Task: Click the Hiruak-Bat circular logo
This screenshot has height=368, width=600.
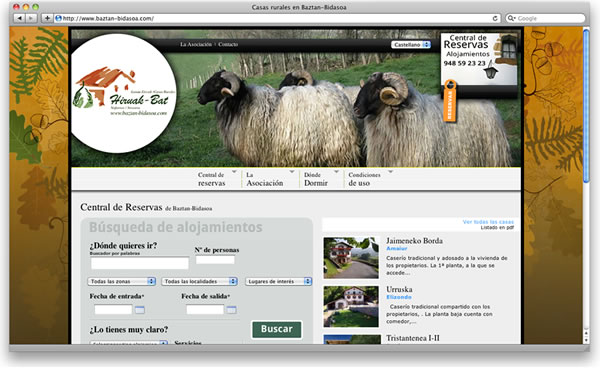Action: pos(123,93)
